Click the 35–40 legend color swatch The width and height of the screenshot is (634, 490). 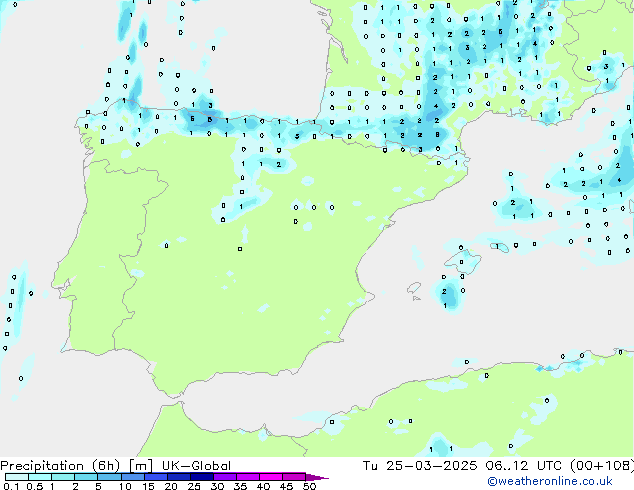[247, 477]
